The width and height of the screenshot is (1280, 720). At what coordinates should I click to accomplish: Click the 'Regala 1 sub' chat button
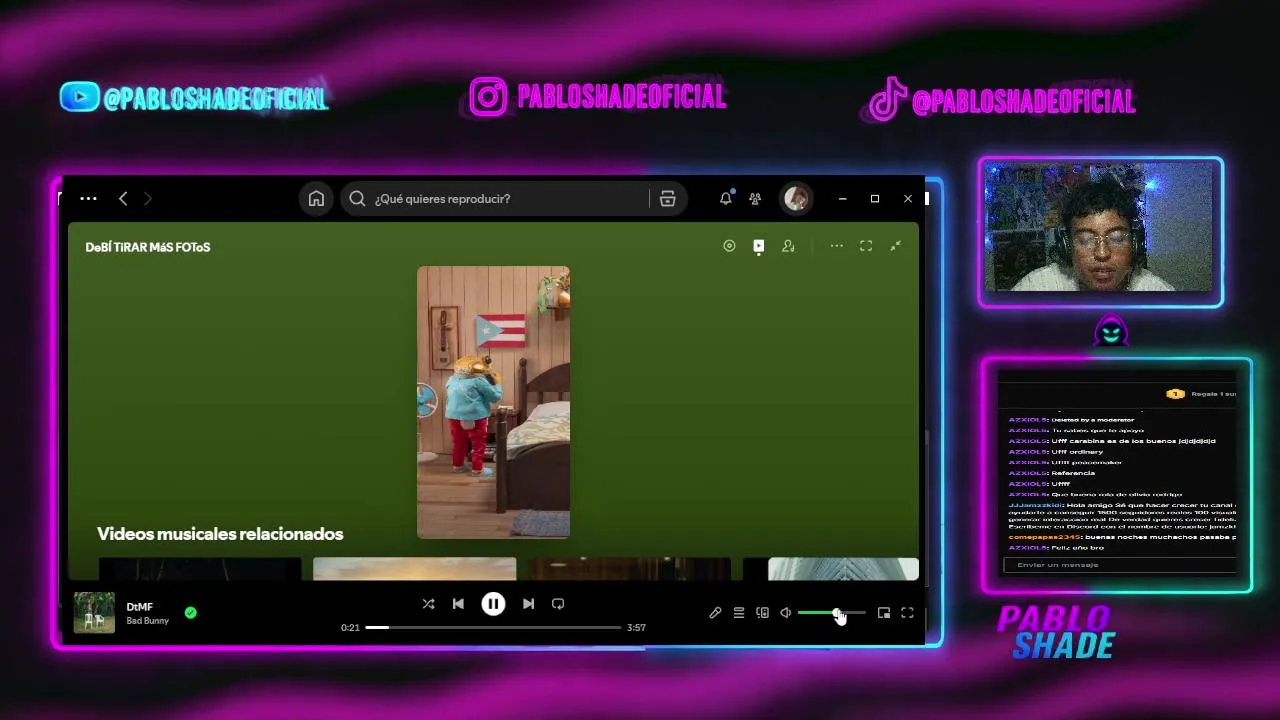pyautogui.click(x=1201, y=394)
